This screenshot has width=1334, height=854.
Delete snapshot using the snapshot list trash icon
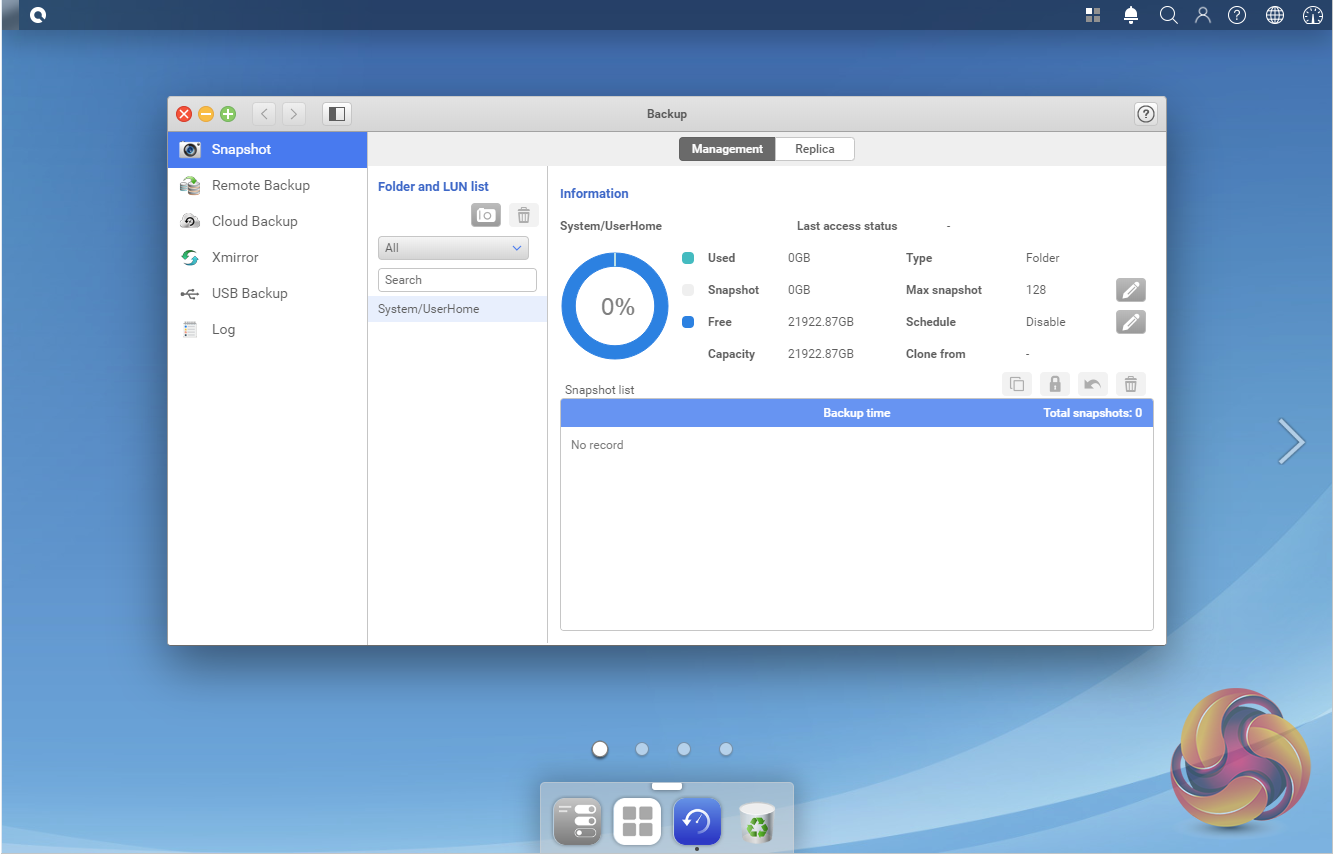pyautogui.click(x=1130, y=384)
